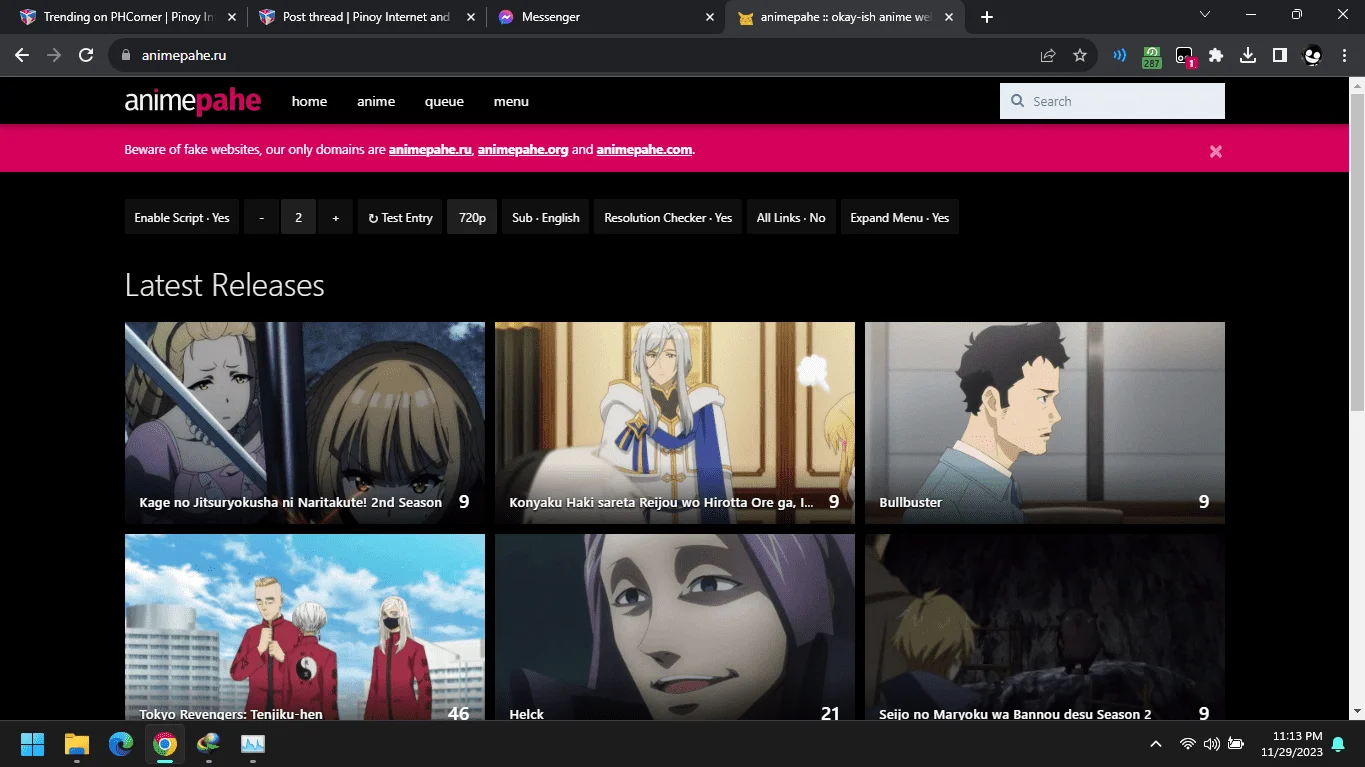Image resolution: width=1365 pixels, height=767 pixels.
Task: Toggle the All Links option
Action: tap(791, 217)
